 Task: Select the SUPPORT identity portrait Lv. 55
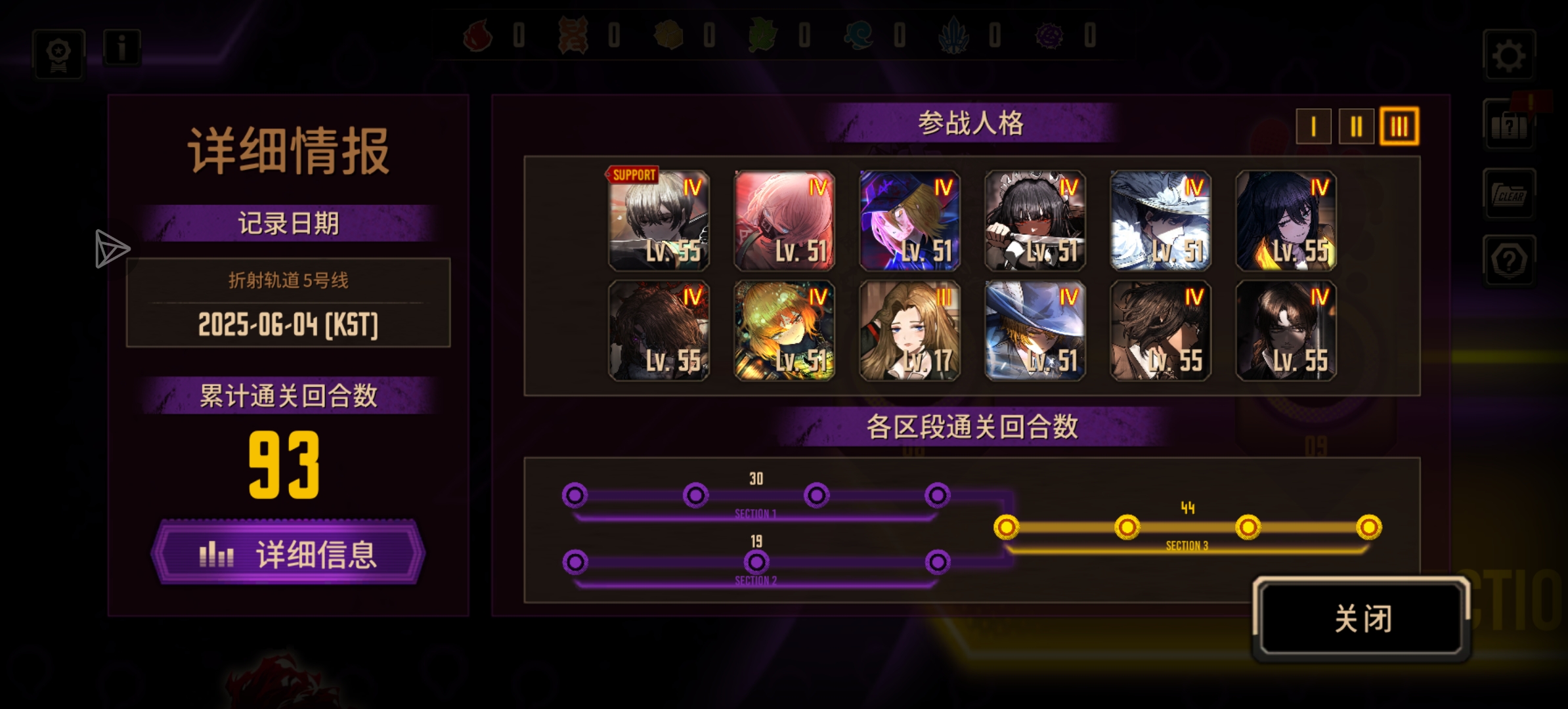659,221
